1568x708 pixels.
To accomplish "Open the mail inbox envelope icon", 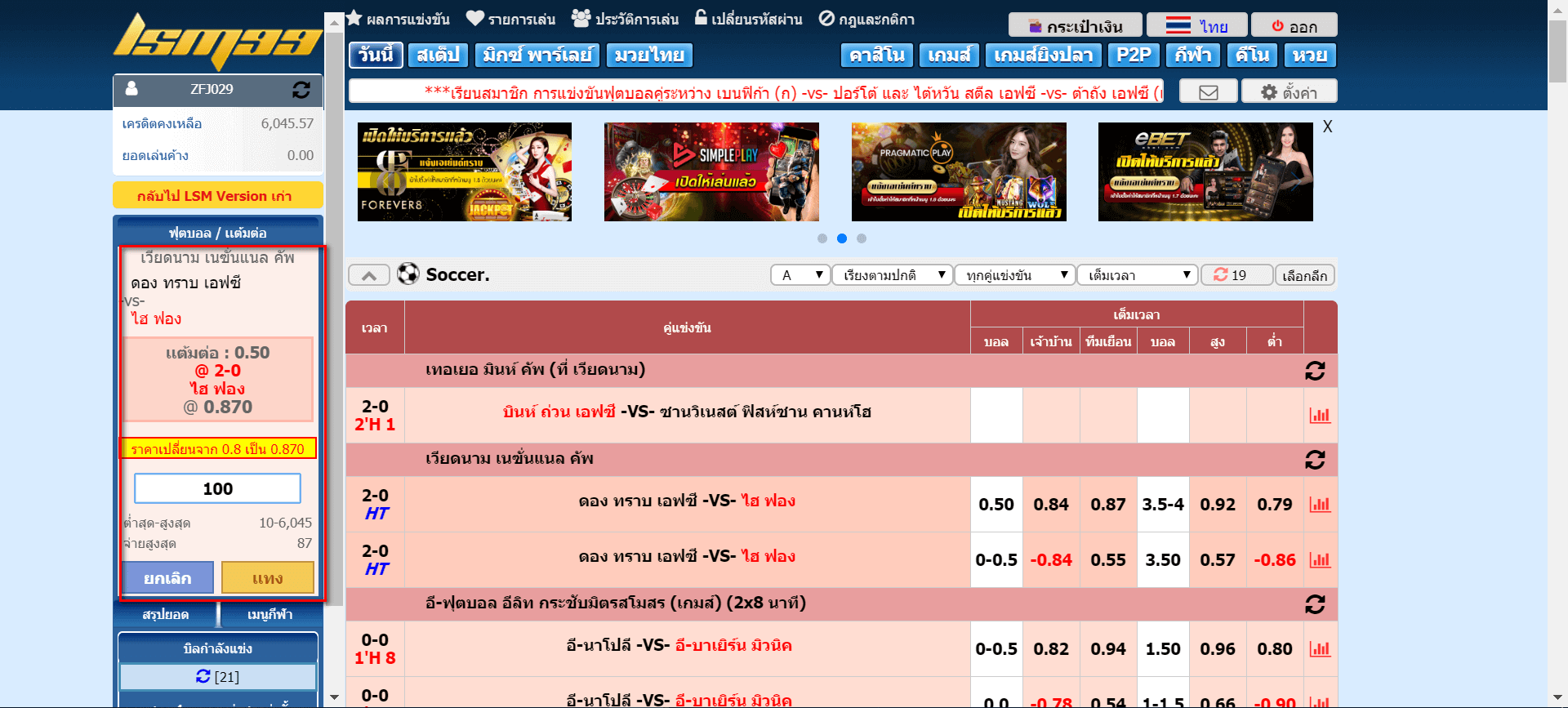I will pos(1208,92).
